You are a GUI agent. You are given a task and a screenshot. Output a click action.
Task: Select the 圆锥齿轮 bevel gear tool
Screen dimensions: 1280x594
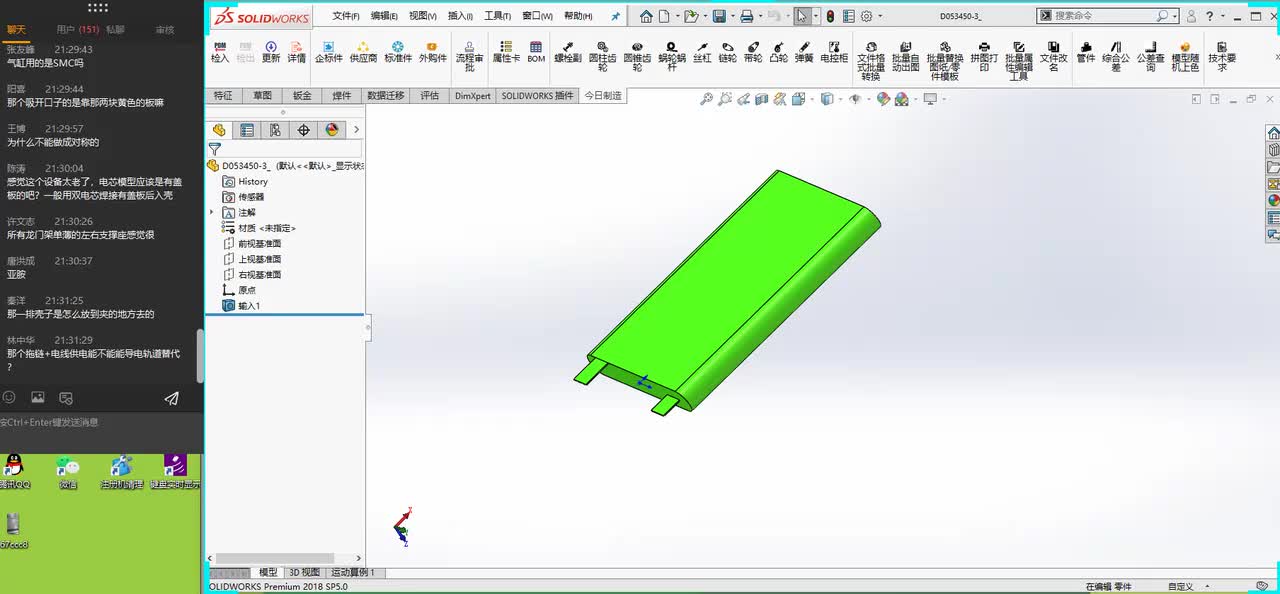point(637,56)
